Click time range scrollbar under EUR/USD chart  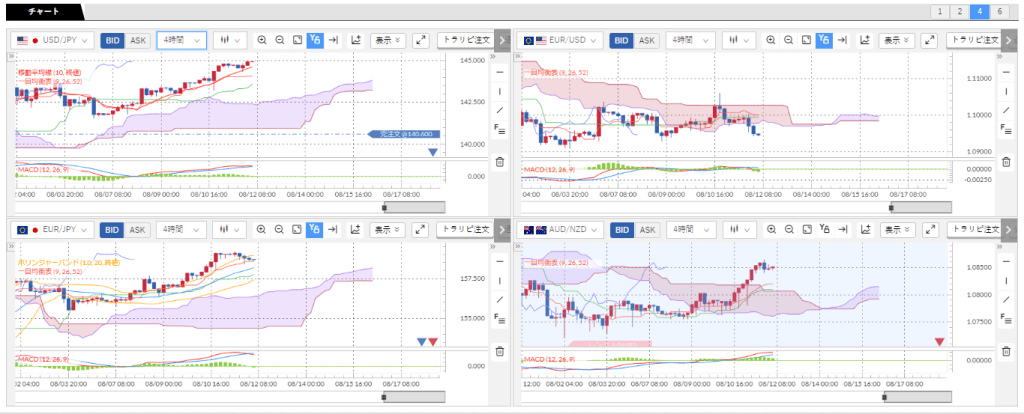tap(919, 208)
